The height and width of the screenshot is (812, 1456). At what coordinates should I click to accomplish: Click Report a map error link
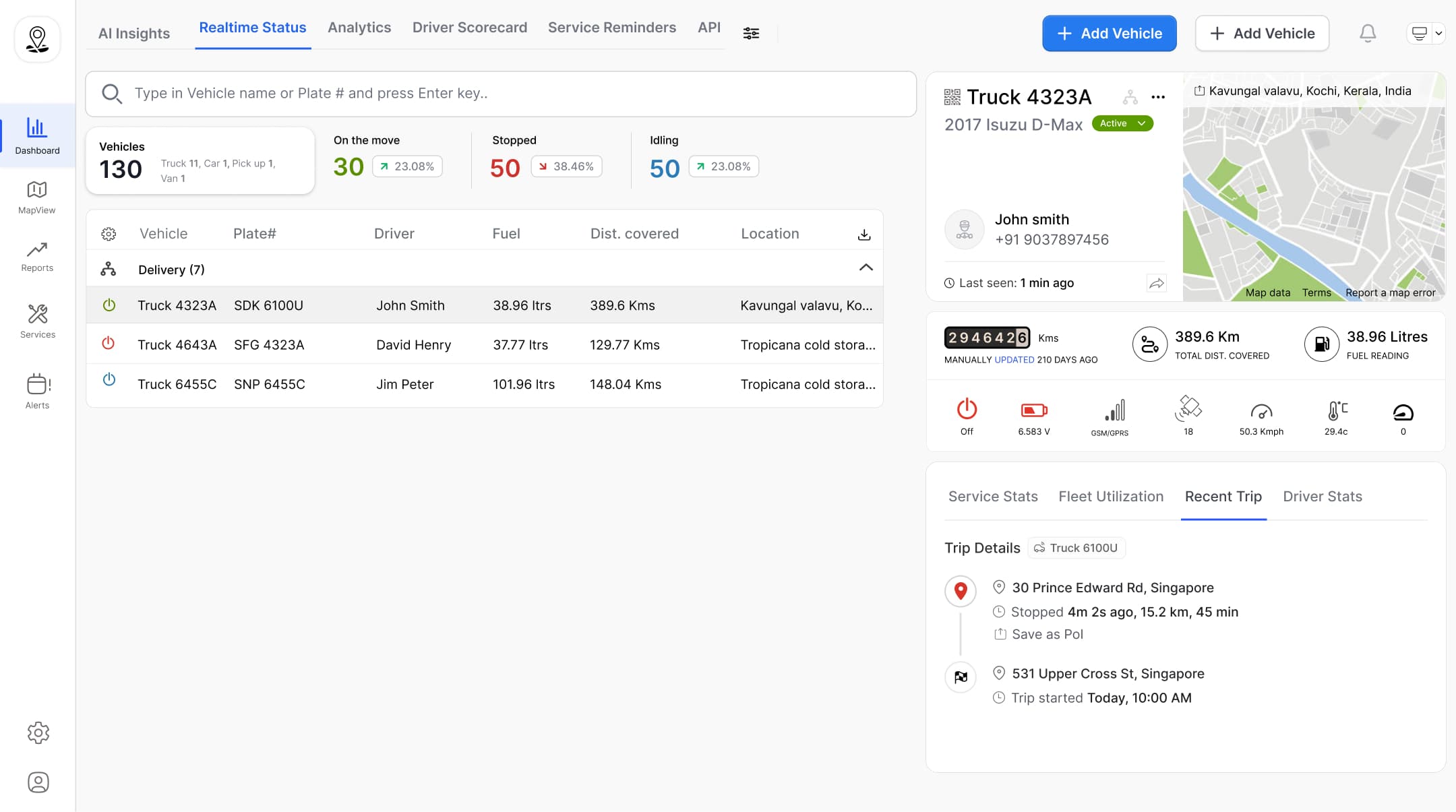(1391, 292)
